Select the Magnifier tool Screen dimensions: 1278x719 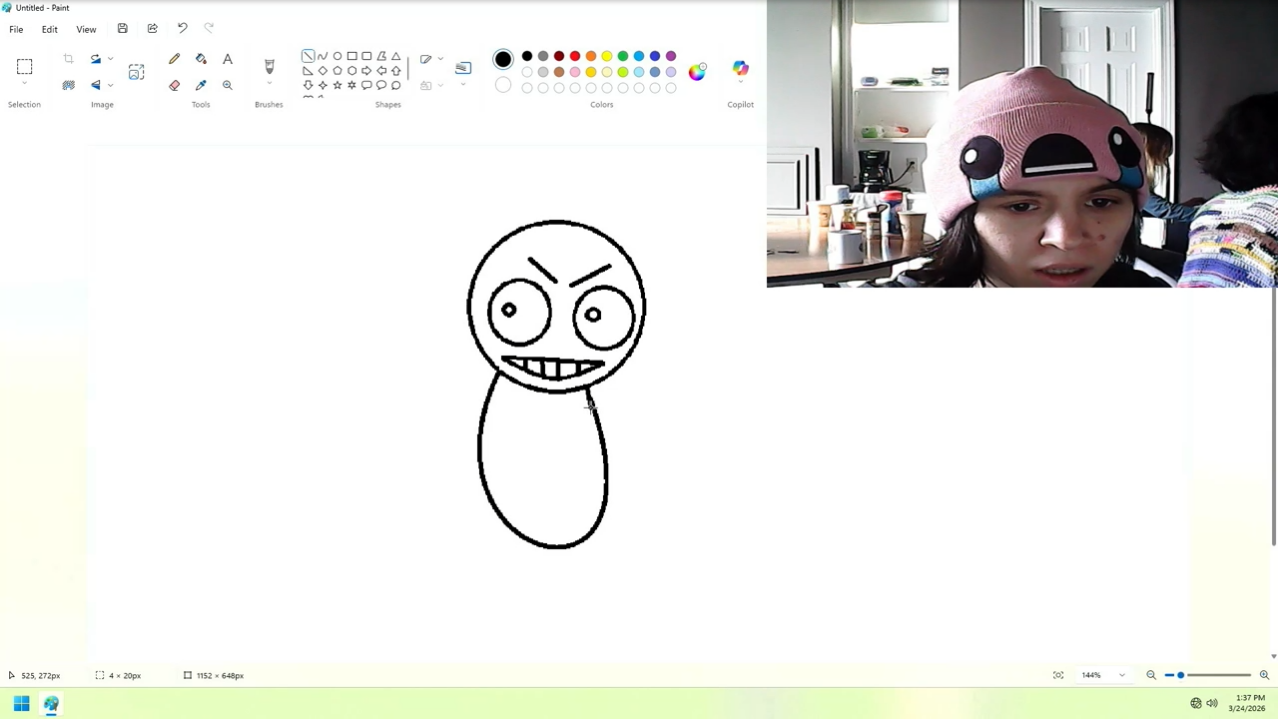[x=227, y=85]
